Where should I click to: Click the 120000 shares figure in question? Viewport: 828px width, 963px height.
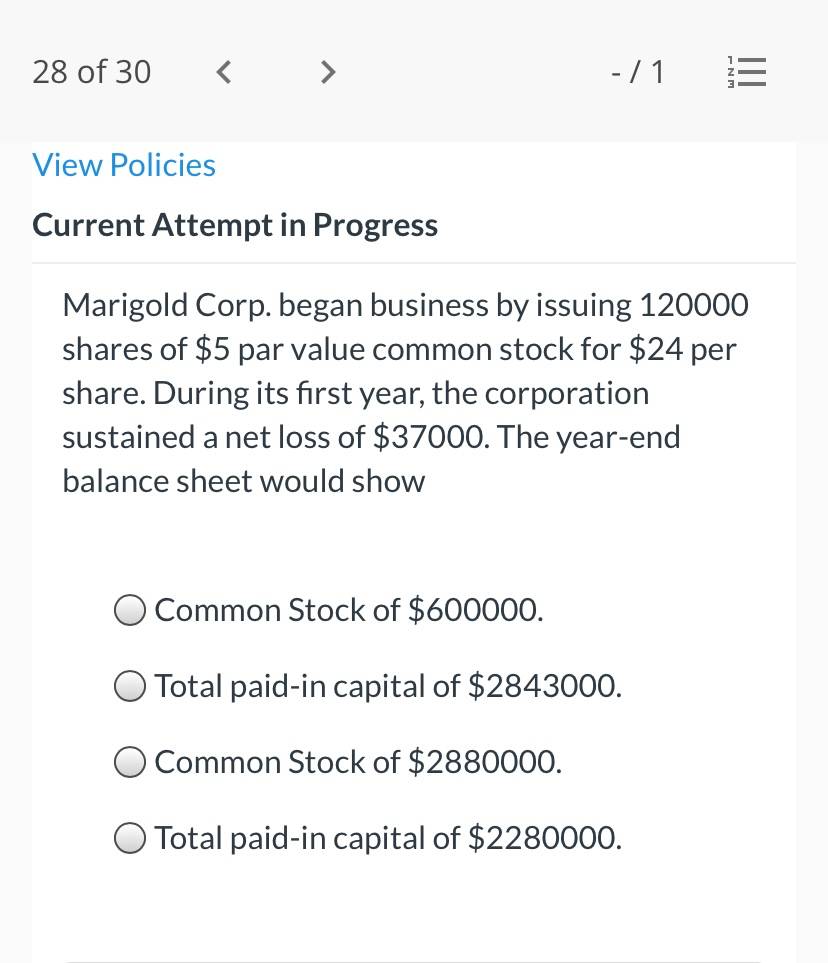tap(694, 305)
